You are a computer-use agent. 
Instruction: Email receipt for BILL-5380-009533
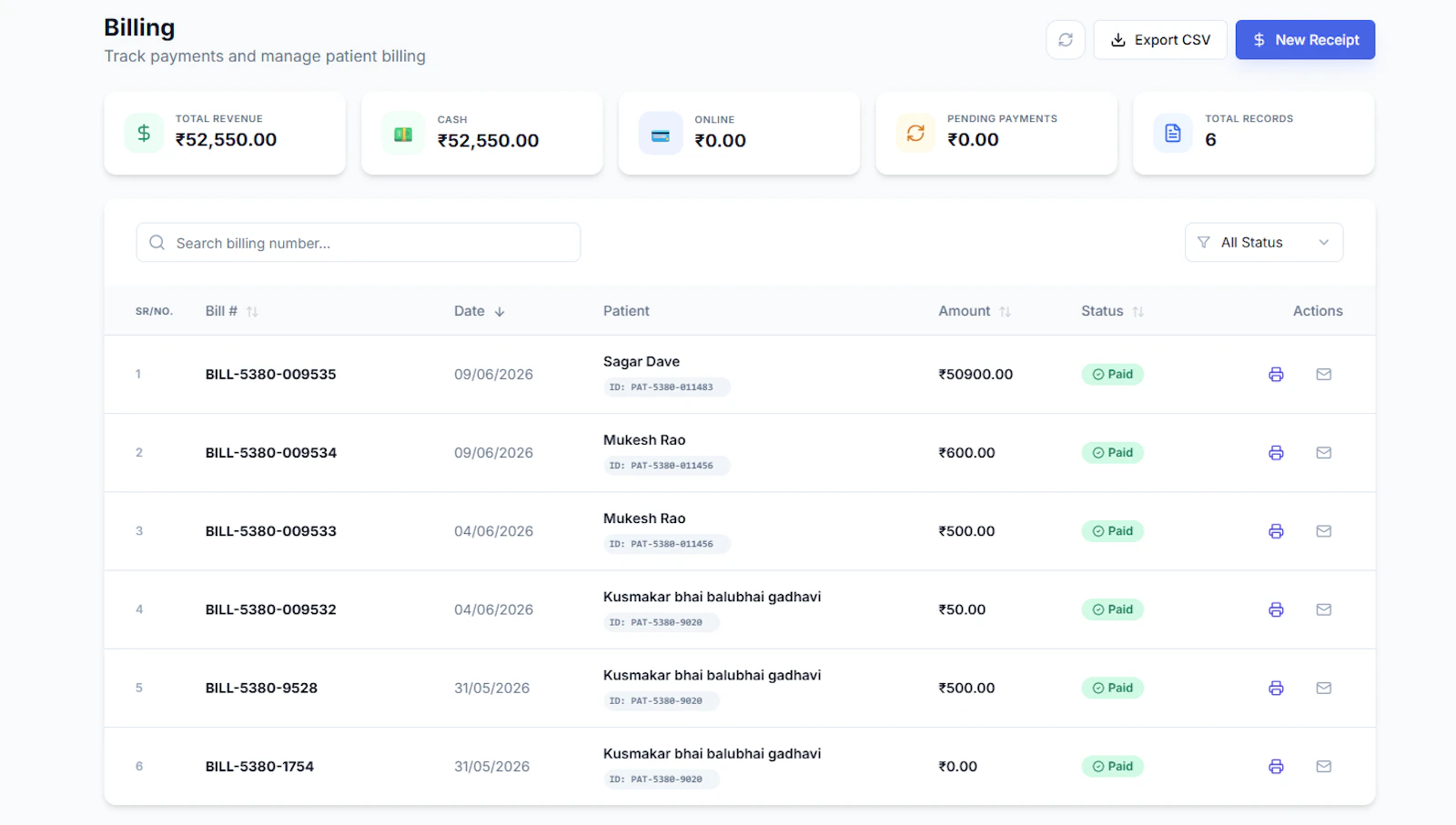[x=1324, y=531]
